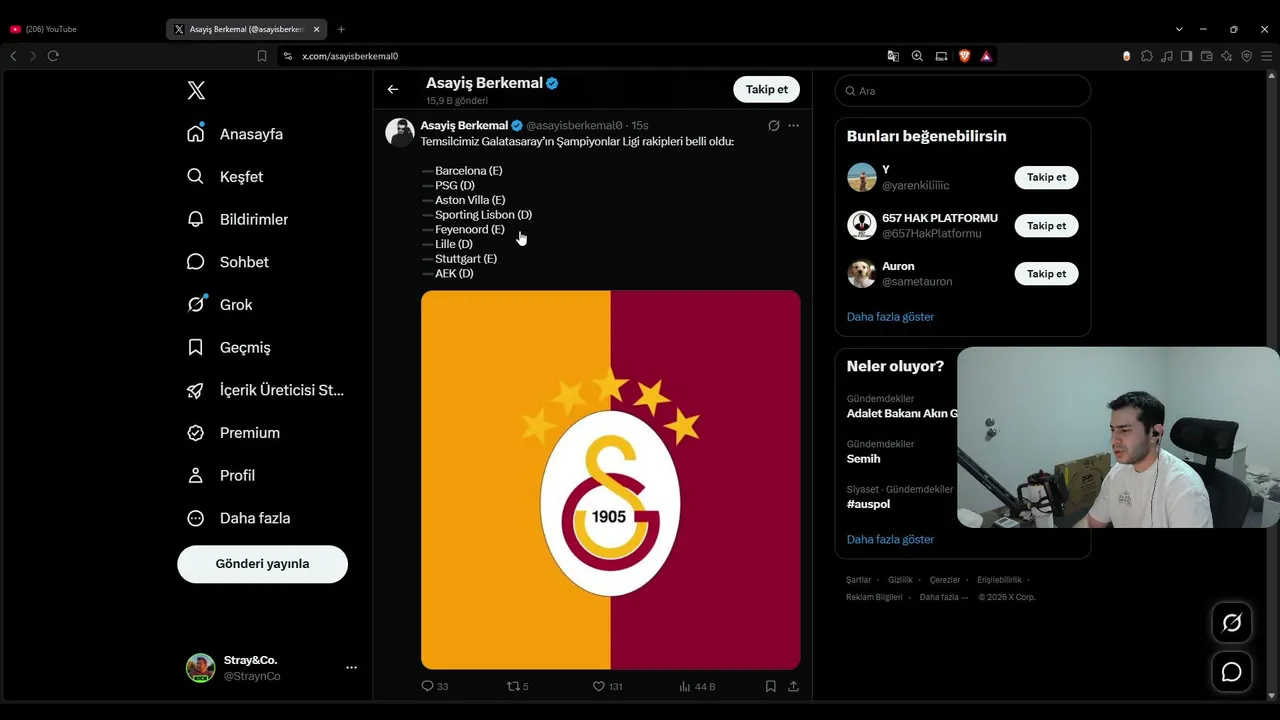Go back using the arrow beside Asayiş Berkemal

coord(393,89)
